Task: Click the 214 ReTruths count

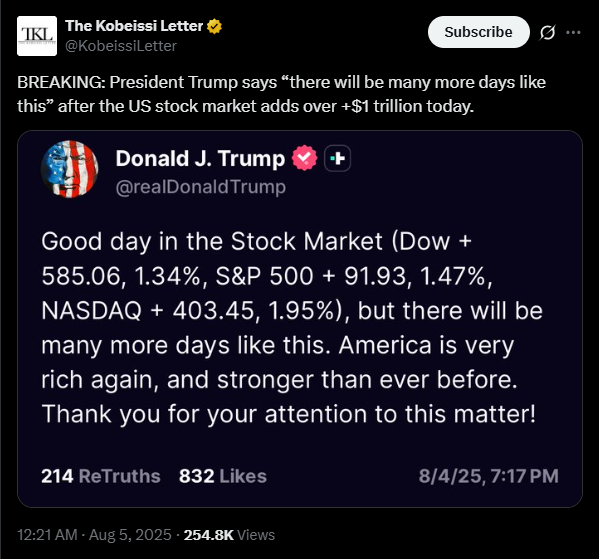Action: click(101, 476)
